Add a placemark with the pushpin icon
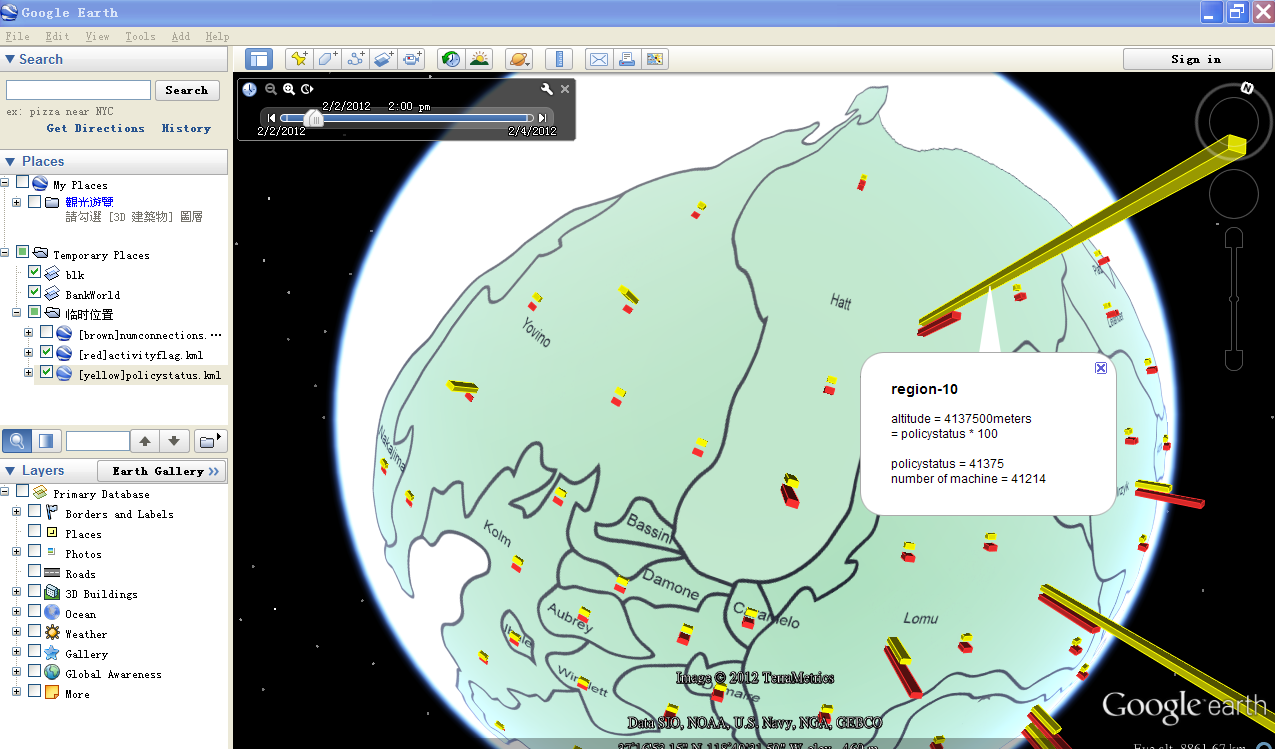Screen dimensions: 1275x749 point(298,59)
